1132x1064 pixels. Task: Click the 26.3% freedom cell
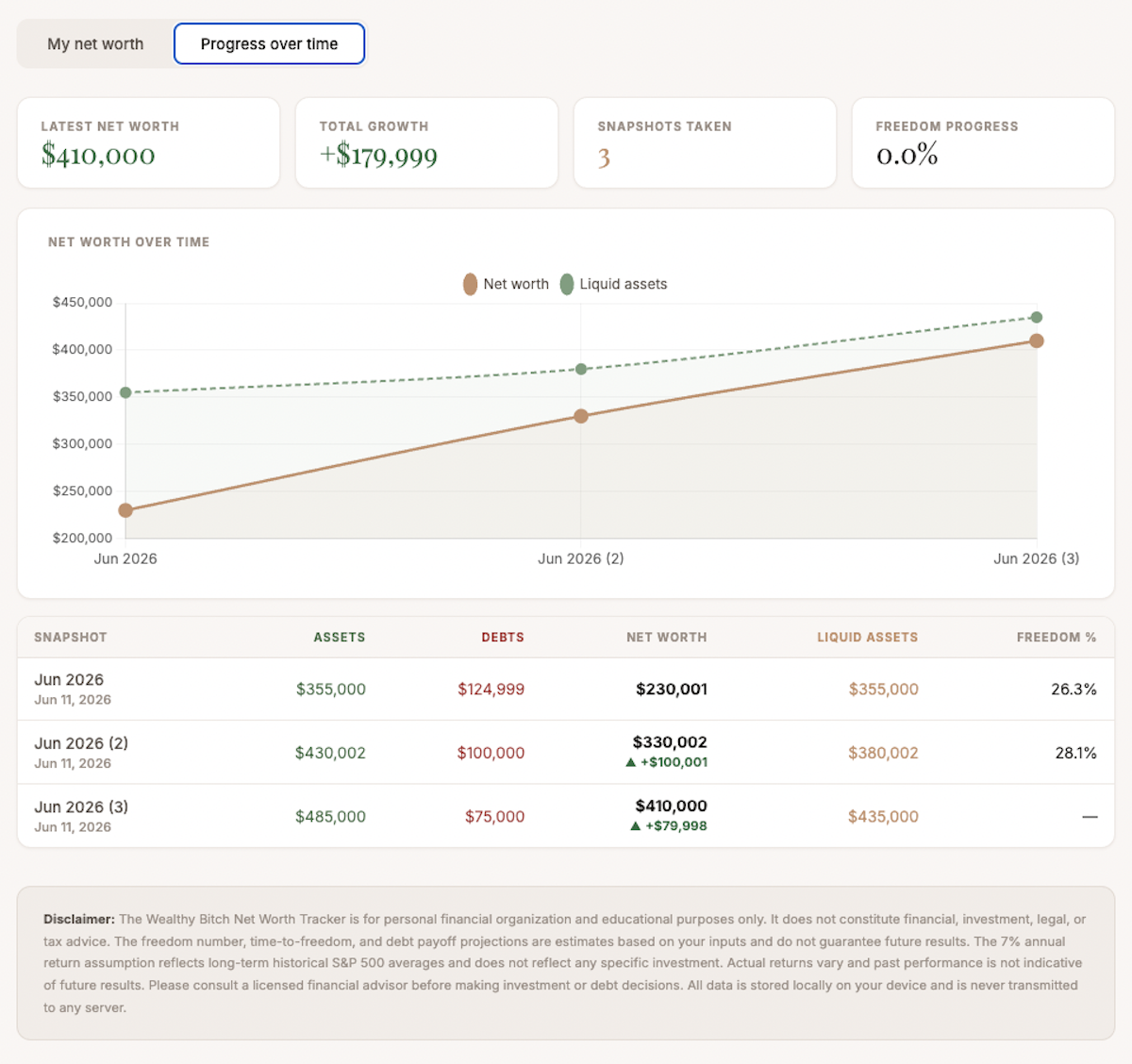coord(1074,690)
